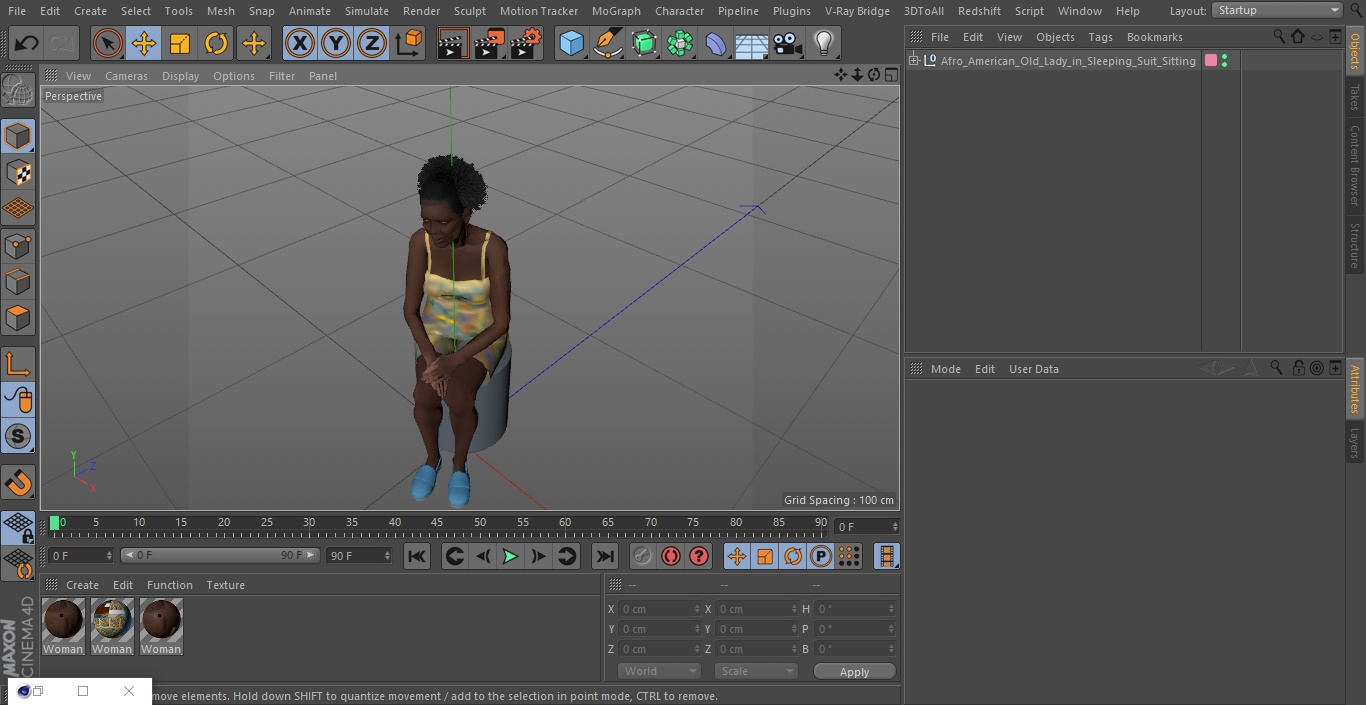This screenshot has width=1366, height=705.
Task: Toggle Enable Snap magnet icon
Action: click(18, 482)
